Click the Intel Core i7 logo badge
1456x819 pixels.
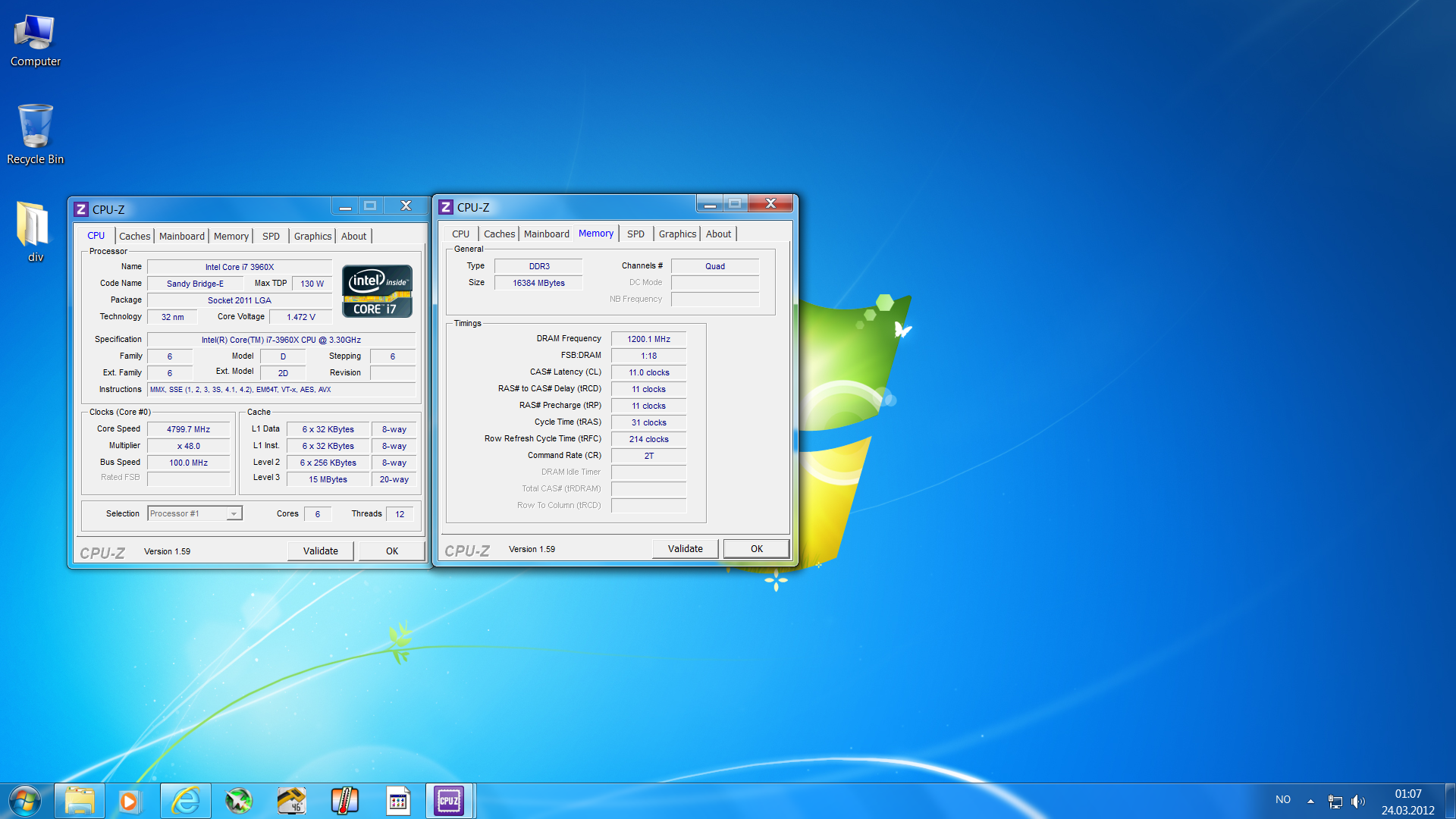pos(377,290)
